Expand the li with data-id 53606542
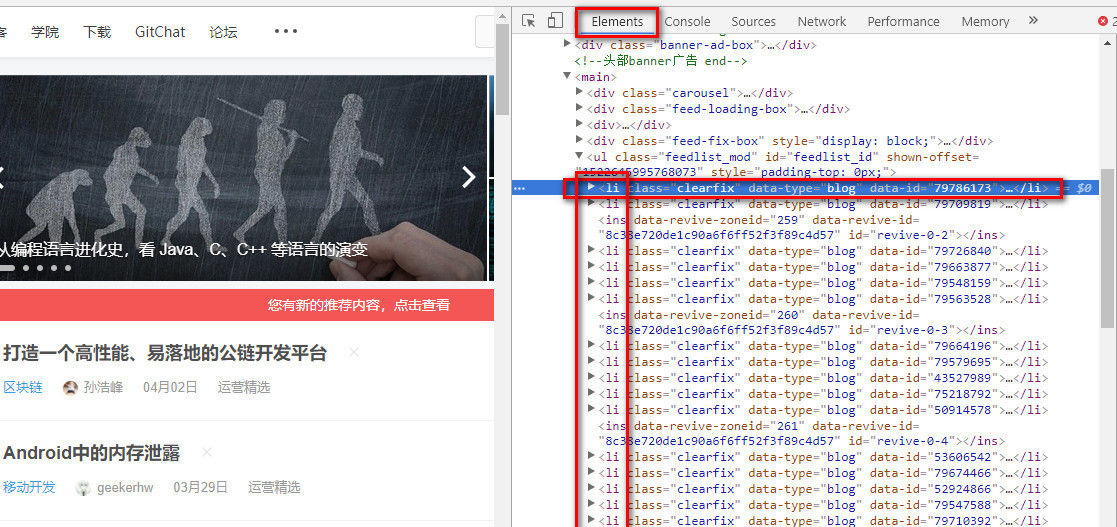This screenshot has height=527, width=1117. [x=591, y=456]
